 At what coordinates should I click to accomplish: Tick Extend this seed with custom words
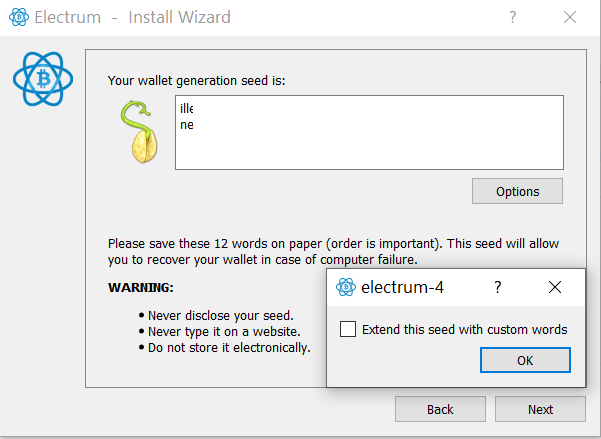click(x=348, y=329)
